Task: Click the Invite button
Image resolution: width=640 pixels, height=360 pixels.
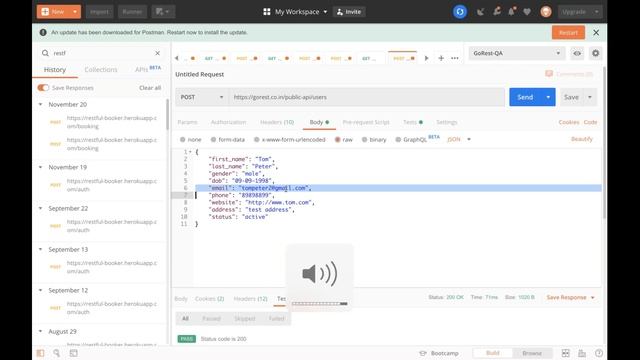Action: pos(349,12)
